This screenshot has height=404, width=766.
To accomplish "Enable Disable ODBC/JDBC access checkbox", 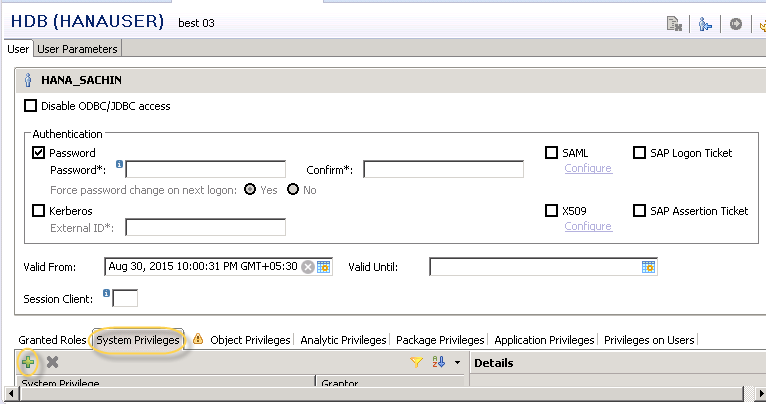I will pyautogui.click(x=29, y=106).
